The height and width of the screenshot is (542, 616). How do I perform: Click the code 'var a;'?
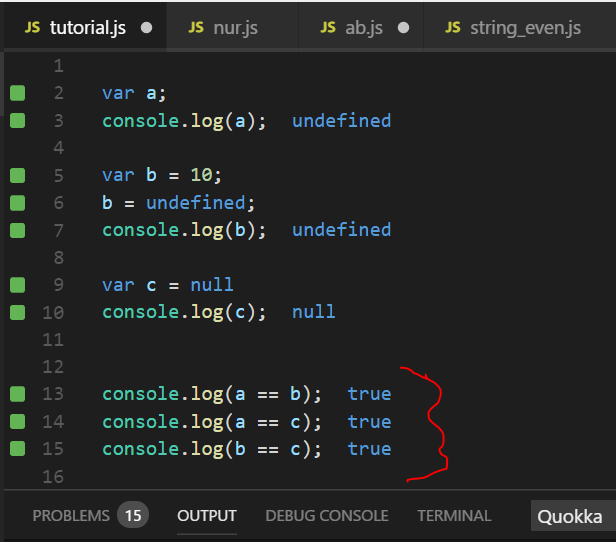coord(134,93)
